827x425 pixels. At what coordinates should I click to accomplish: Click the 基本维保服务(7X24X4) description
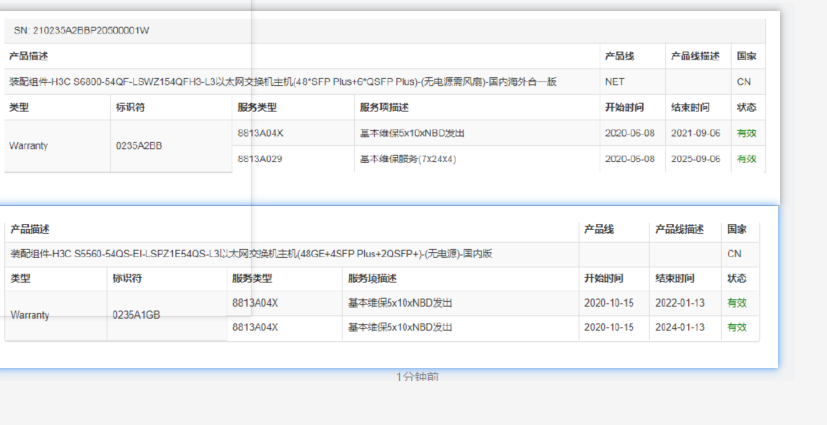(408, 159)
